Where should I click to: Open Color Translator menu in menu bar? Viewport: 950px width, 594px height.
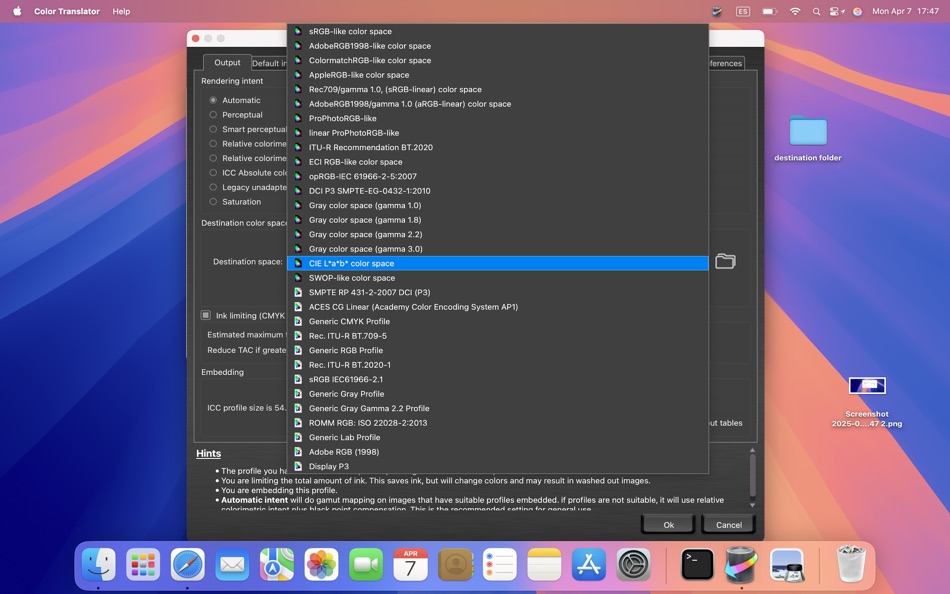pos(67,11)
